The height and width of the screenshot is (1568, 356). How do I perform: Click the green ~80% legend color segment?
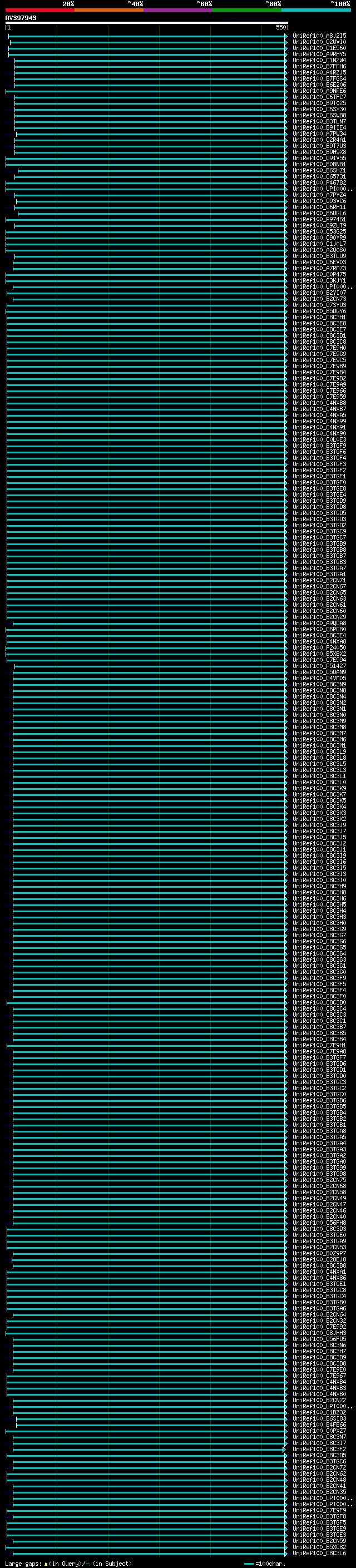click(247, 10)
